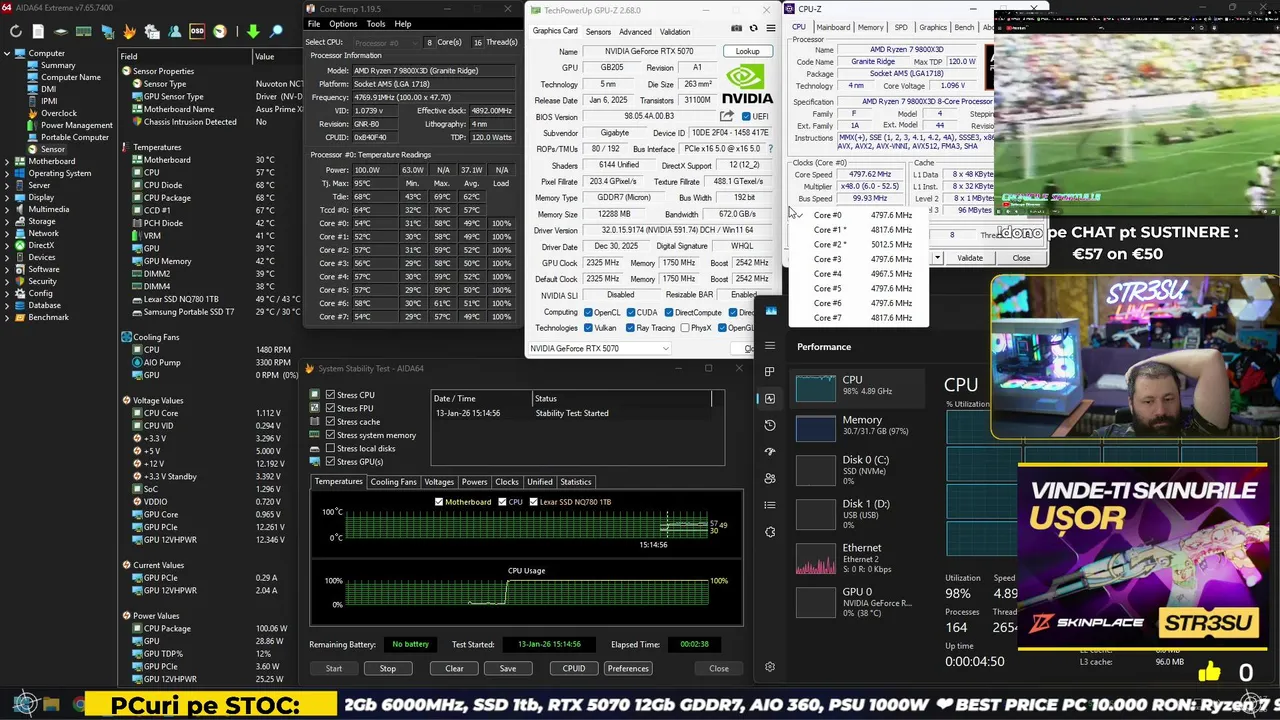Open the GPU-Z hamburger menu
The image size is (1280, 720).
click(770, 28)
